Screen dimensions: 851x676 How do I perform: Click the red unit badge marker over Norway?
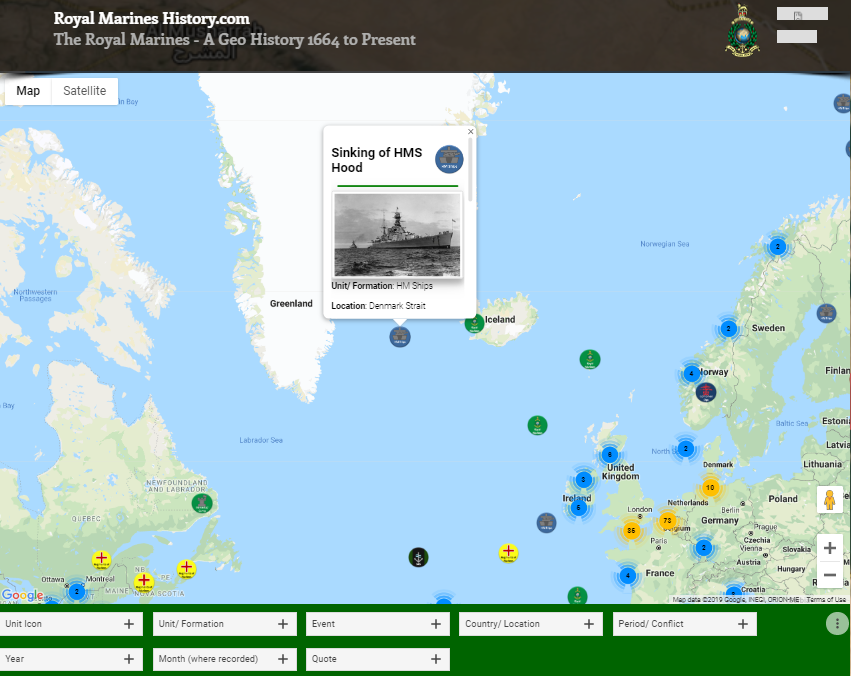click(x=705, y=392)
